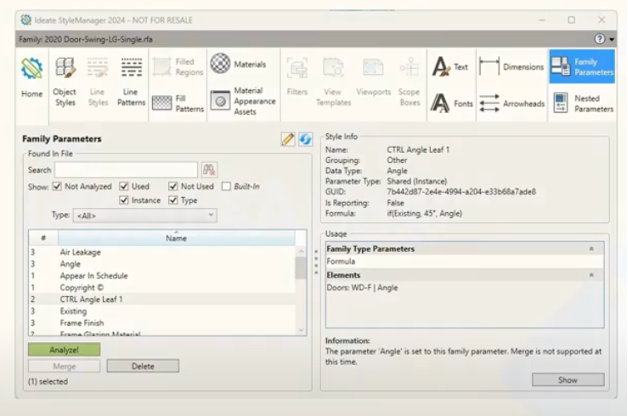Screen dimensions: 628x416
Task: Click the Show button
Action: 568,380
